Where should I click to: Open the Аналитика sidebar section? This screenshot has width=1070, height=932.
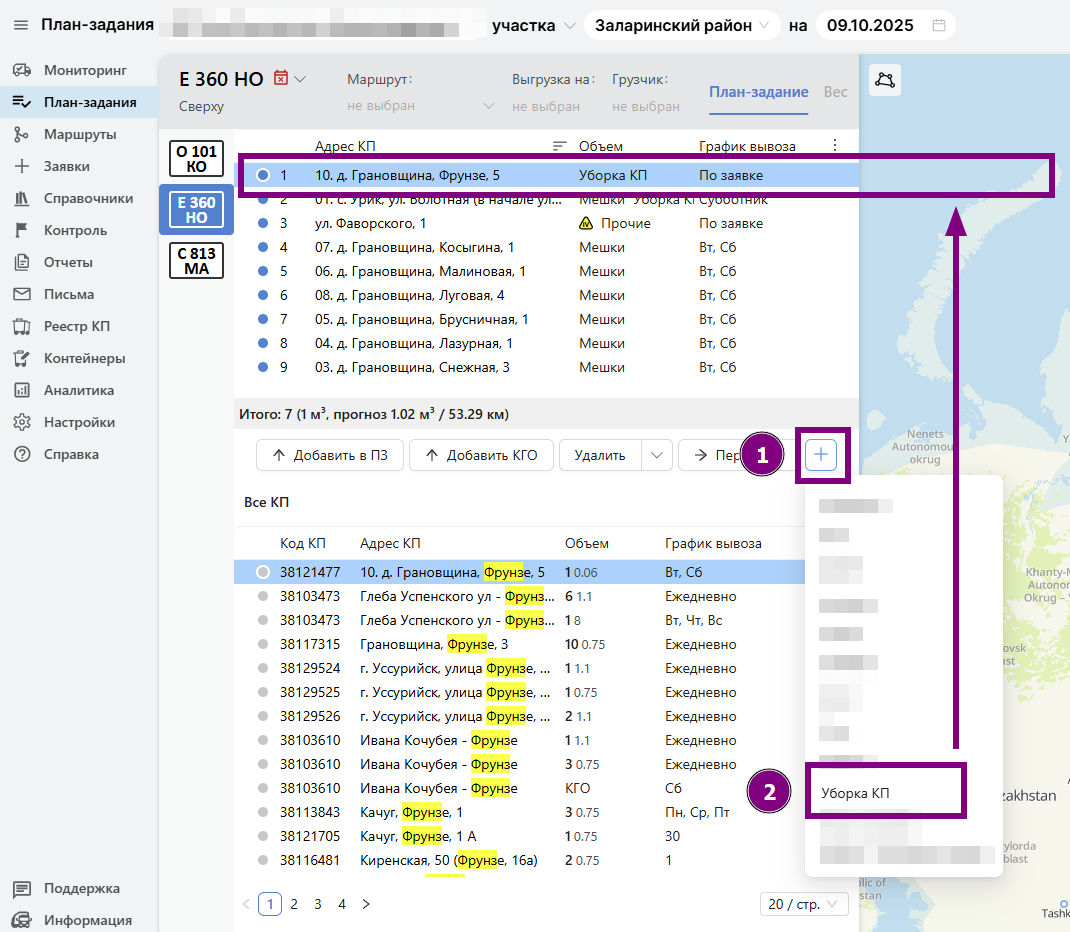78,390
